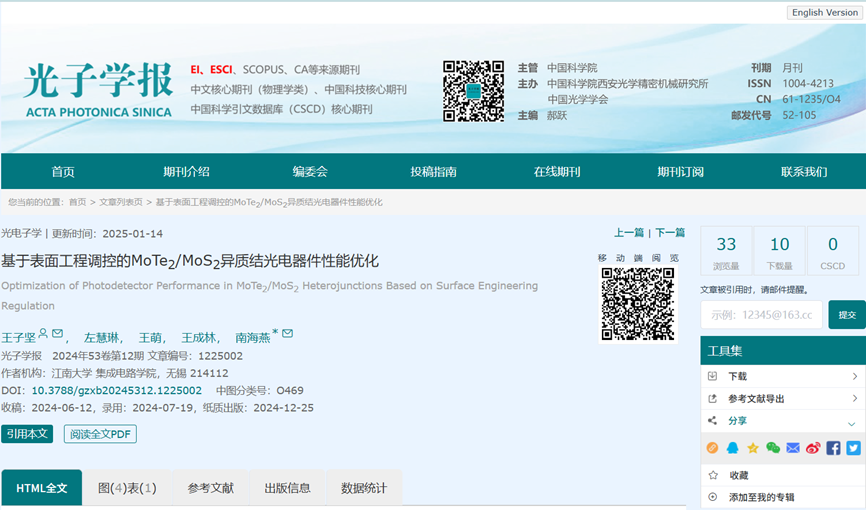This screenshot has width=866, height=510.
Task: Share article via WeChat icon
Action: [x=773, y=448]
